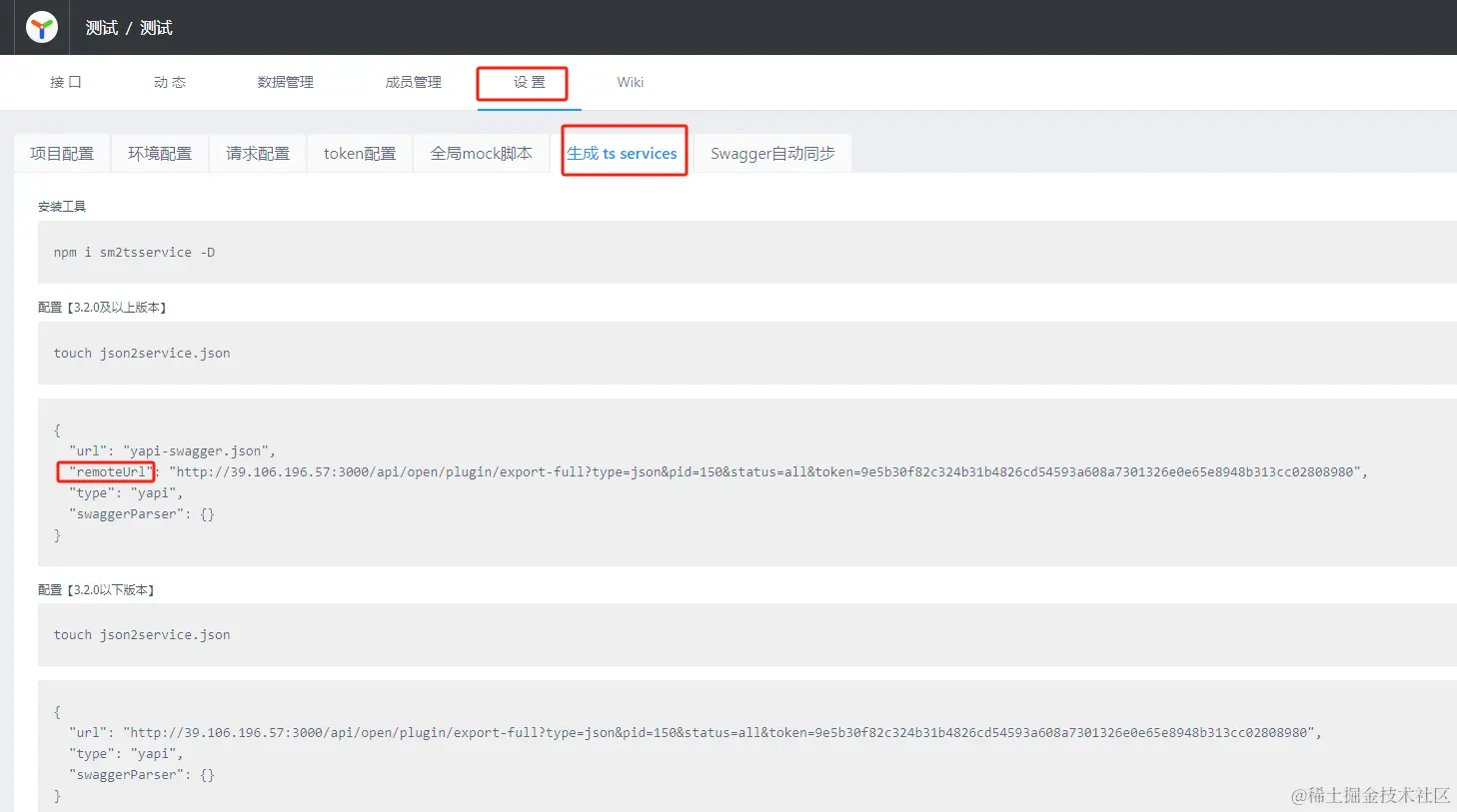Select the 全局mock脚本 sub-tab
Image resolution: width=1457 pixels, height=812 pixels.
482,153
